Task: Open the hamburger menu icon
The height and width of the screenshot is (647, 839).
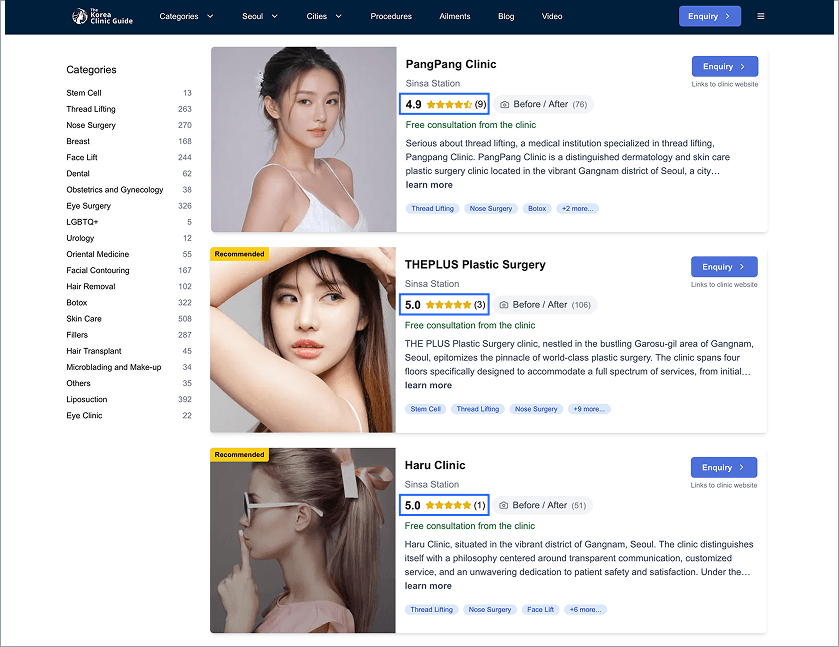Action: [761, 16]
